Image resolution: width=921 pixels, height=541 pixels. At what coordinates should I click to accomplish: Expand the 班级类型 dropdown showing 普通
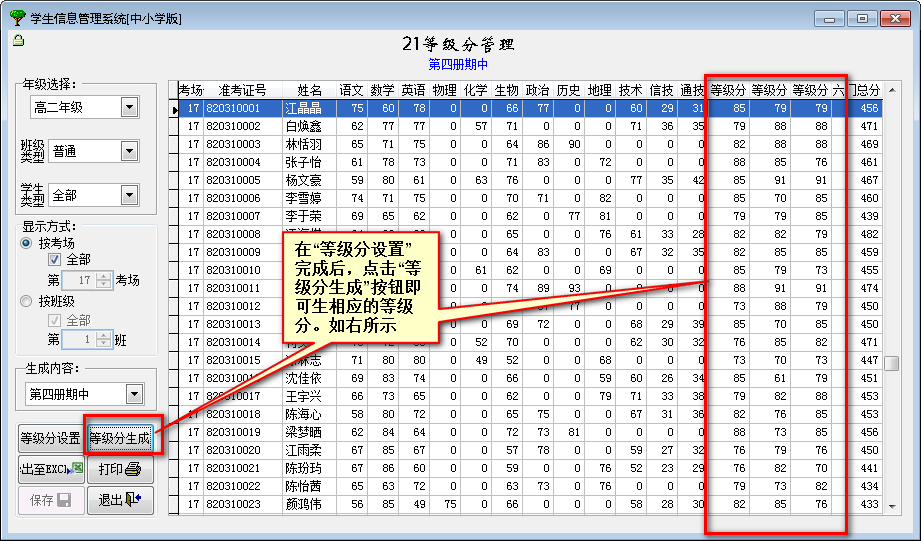tap(128, 151)
